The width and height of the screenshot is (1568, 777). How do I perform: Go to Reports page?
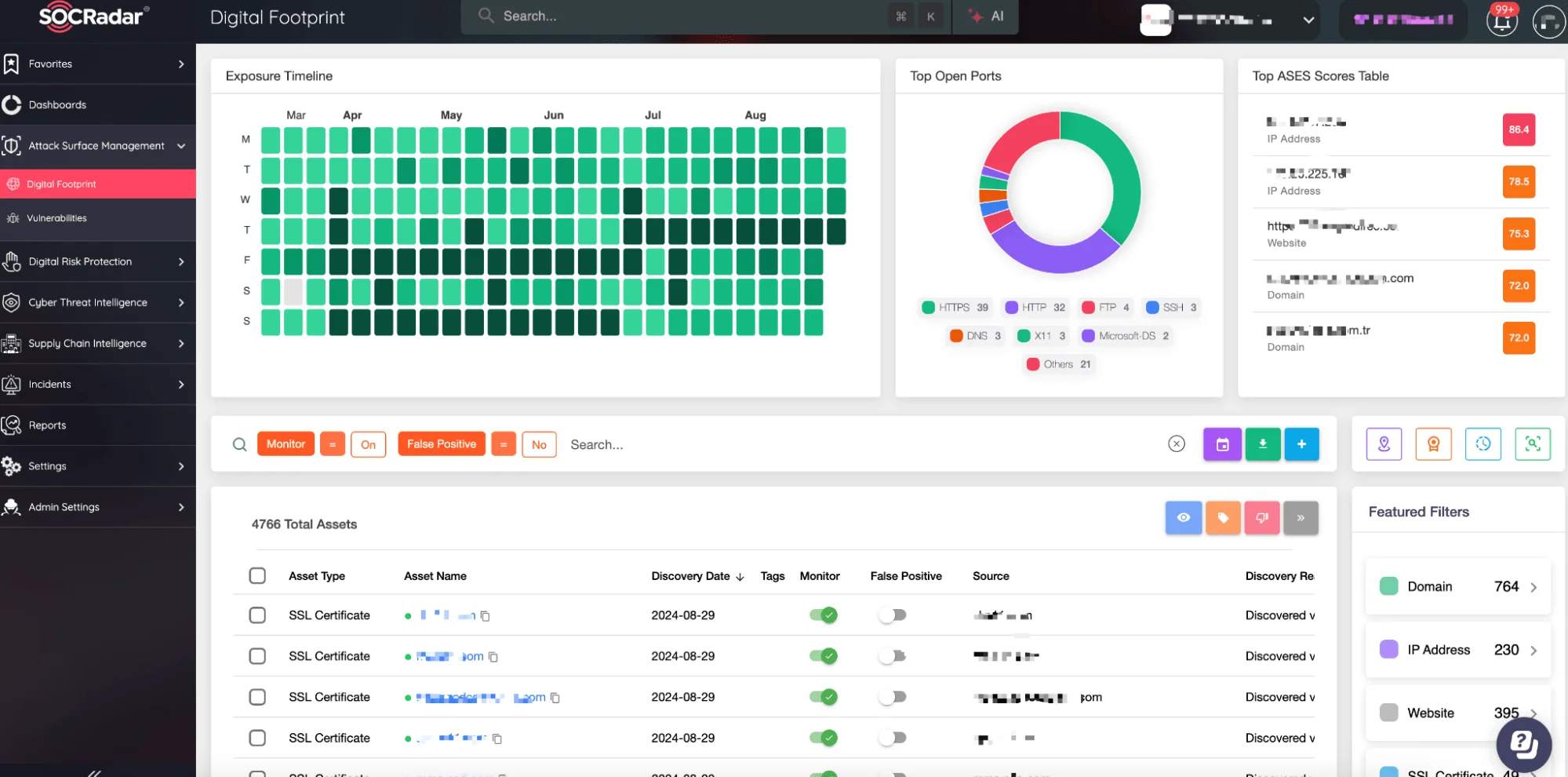(x=98, y=425)
